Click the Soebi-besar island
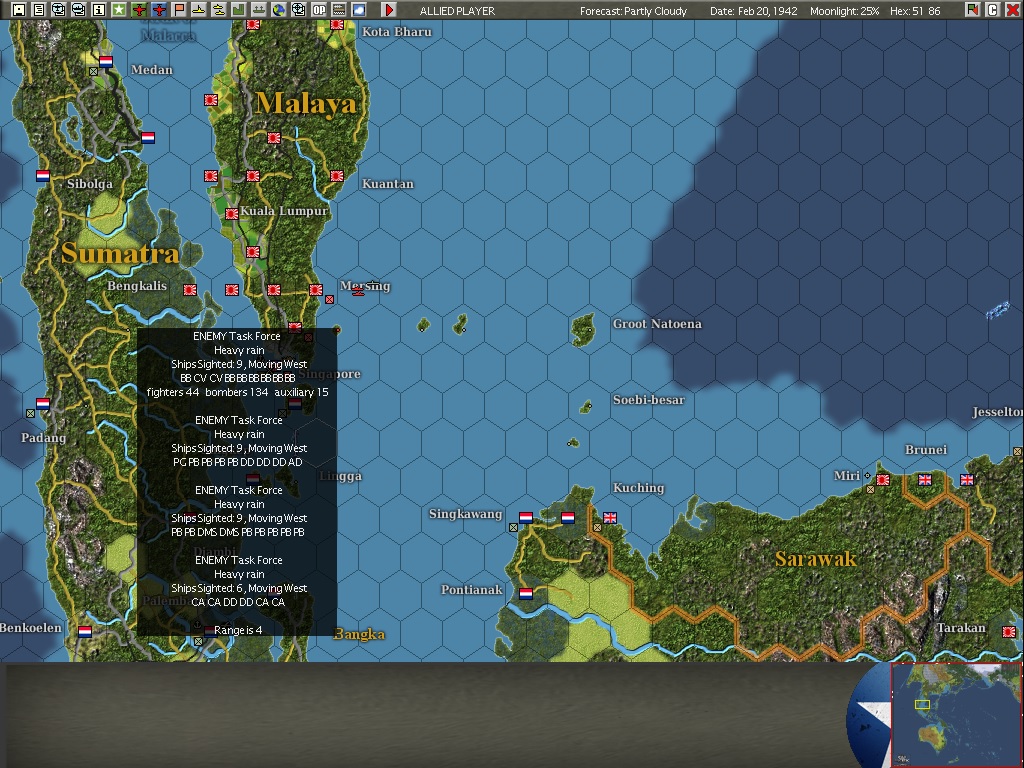 coord(586,407)
